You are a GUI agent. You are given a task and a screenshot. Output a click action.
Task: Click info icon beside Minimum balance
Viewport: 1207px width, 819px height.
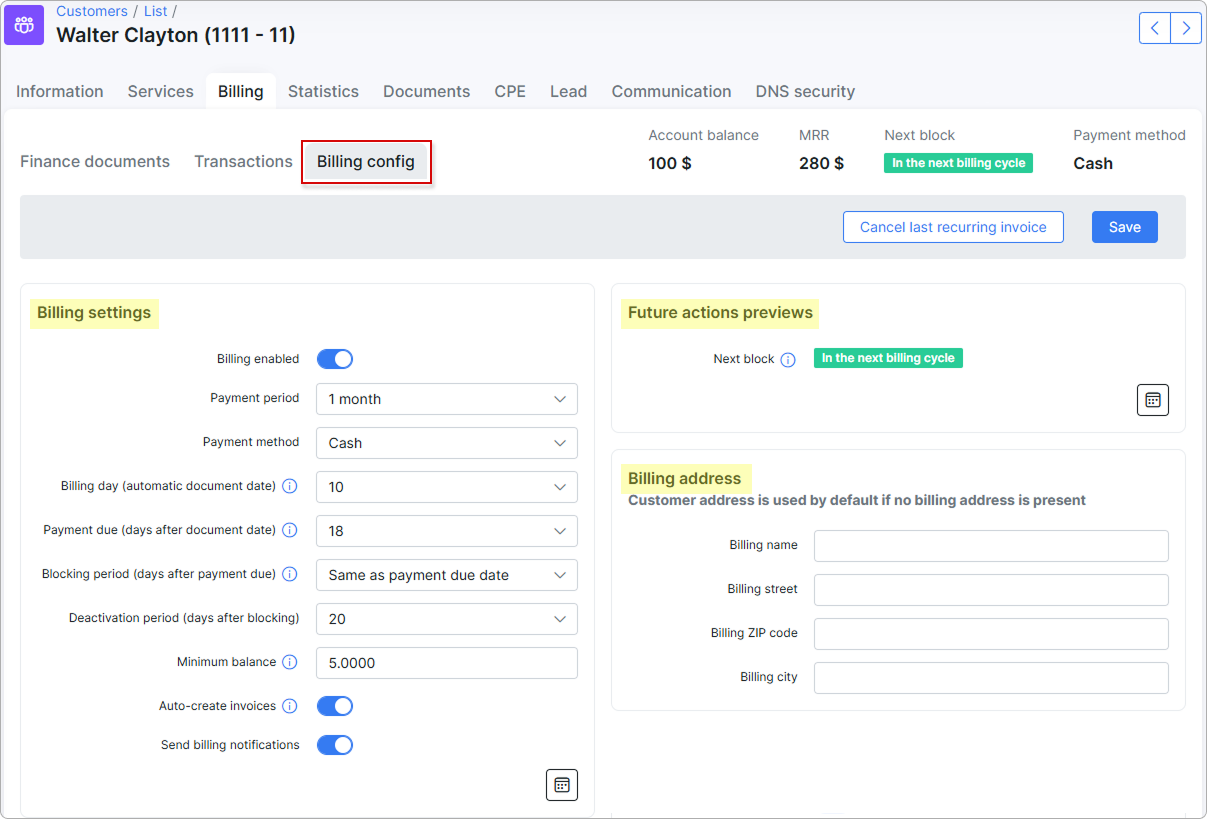coord(290,662)
